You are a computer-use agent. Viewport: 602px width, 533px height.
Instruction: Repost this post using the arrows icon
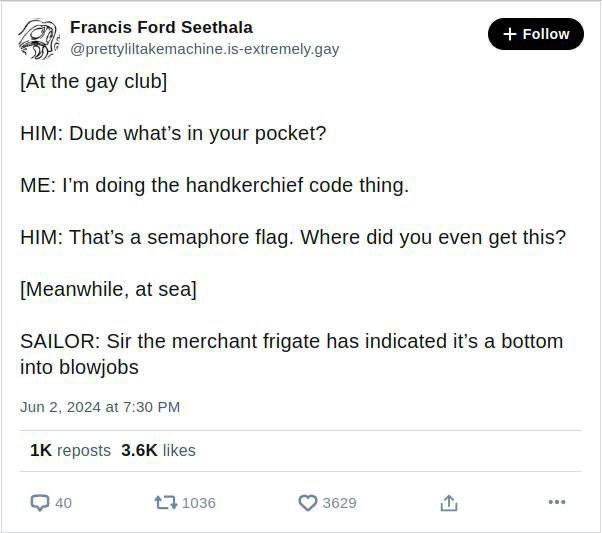click(x=165, y=502)
